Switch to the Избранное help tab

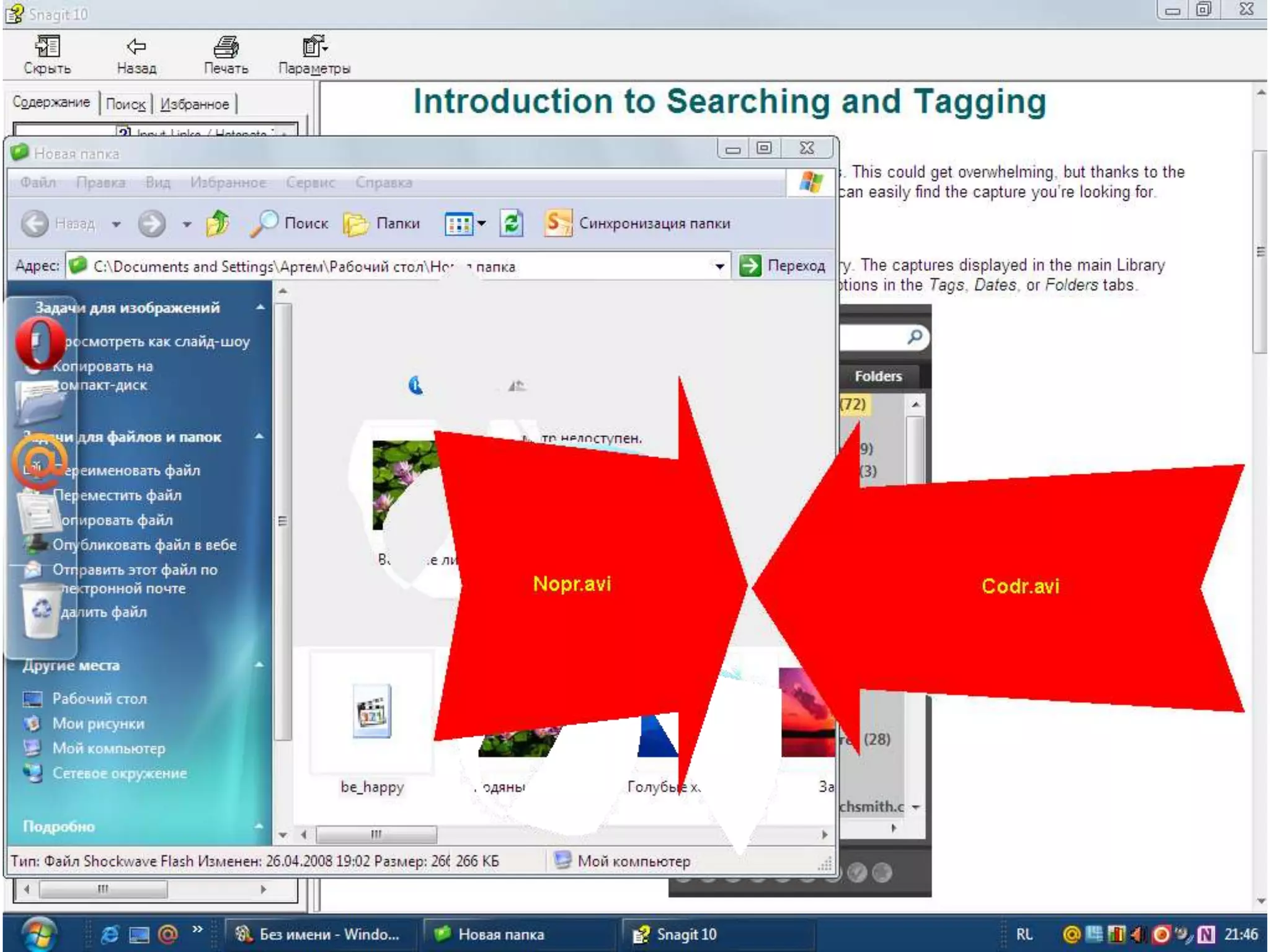click(x=194, y=104)
